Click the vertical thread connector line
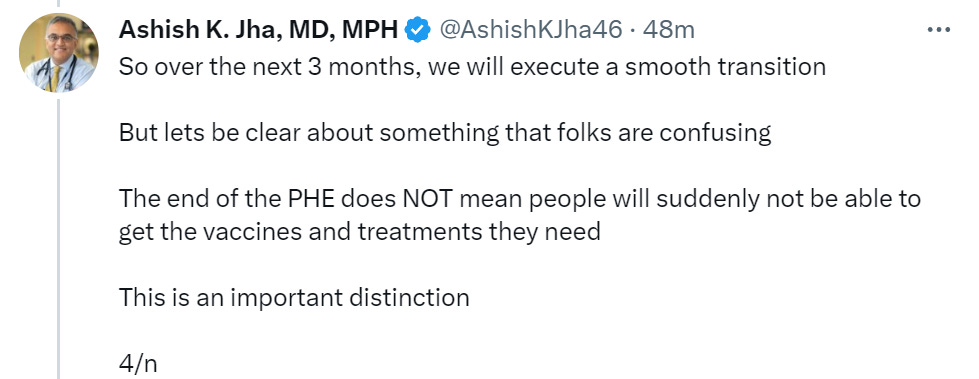The height and width of the screenshot is (379, 979). [59, 237]
